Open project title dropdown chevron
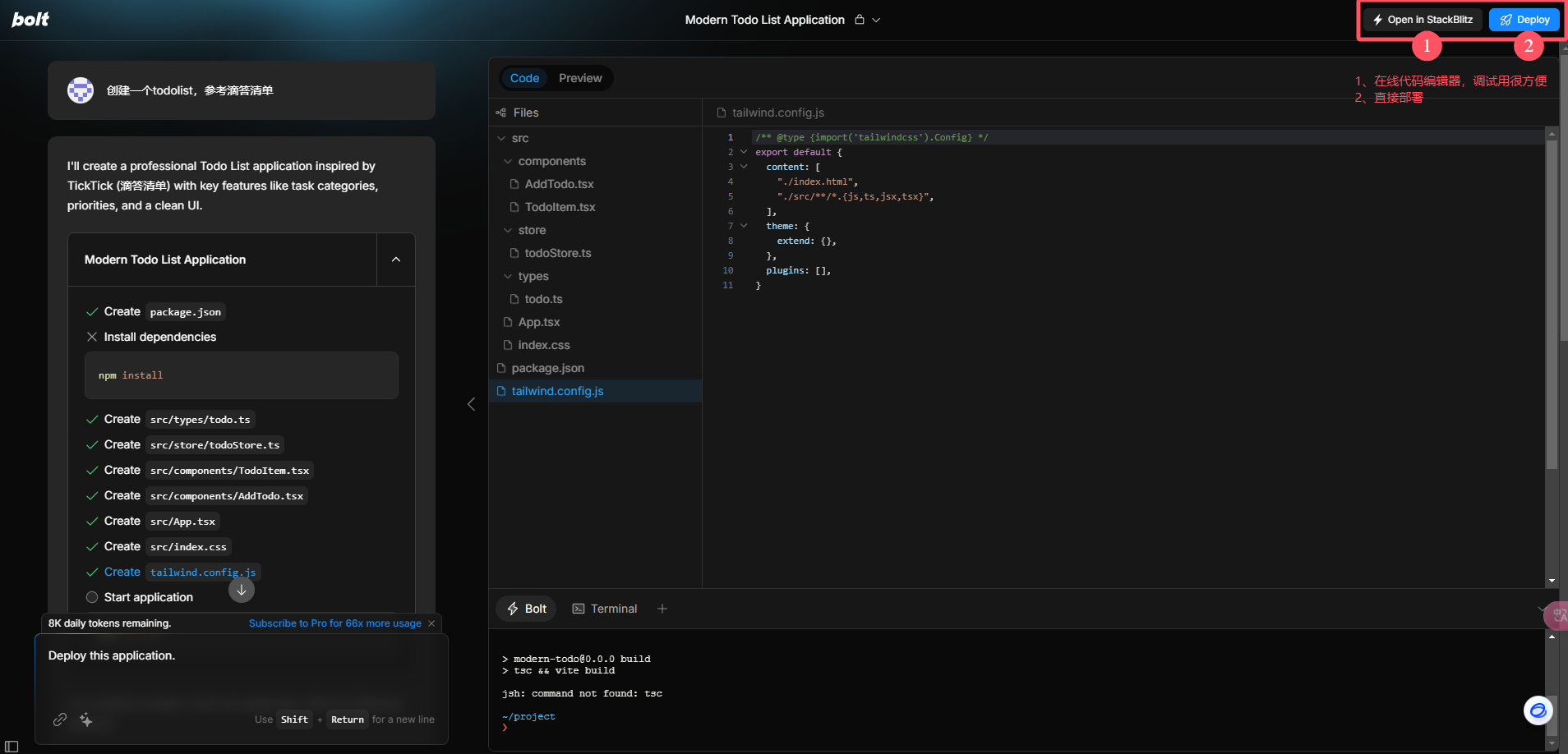The height and width of the screenshot is (754, 1568). click(x=876, y=20)
